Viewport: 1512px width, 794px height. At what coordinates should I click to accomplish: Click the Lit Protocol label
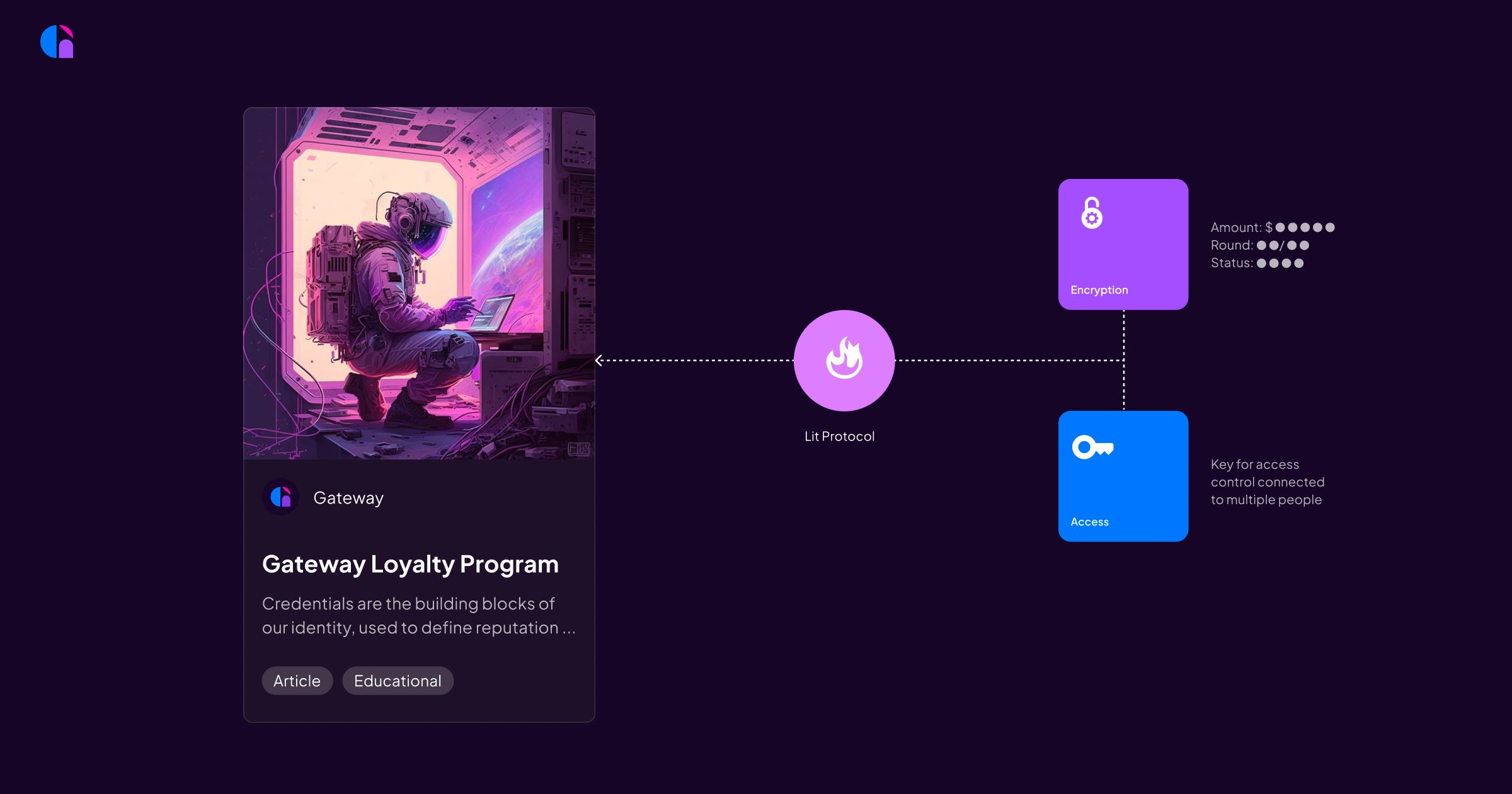point(839,436)
